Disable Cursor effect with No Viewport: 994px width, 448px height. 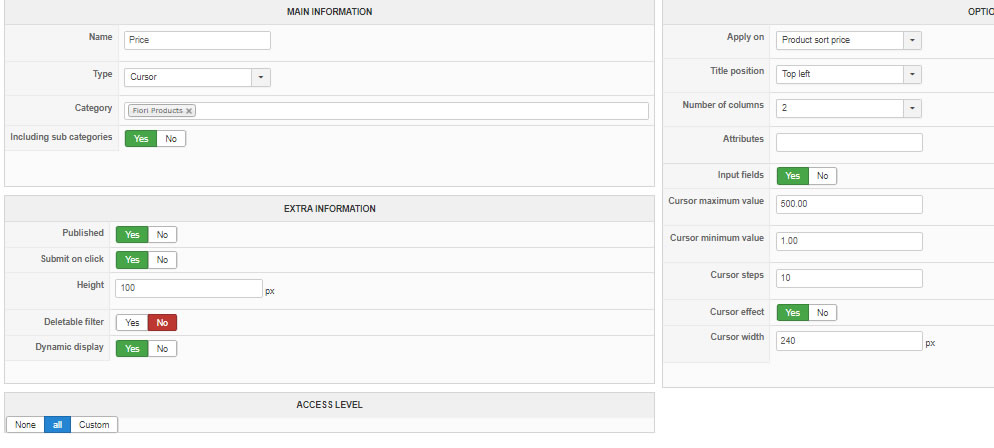[822, 313]
